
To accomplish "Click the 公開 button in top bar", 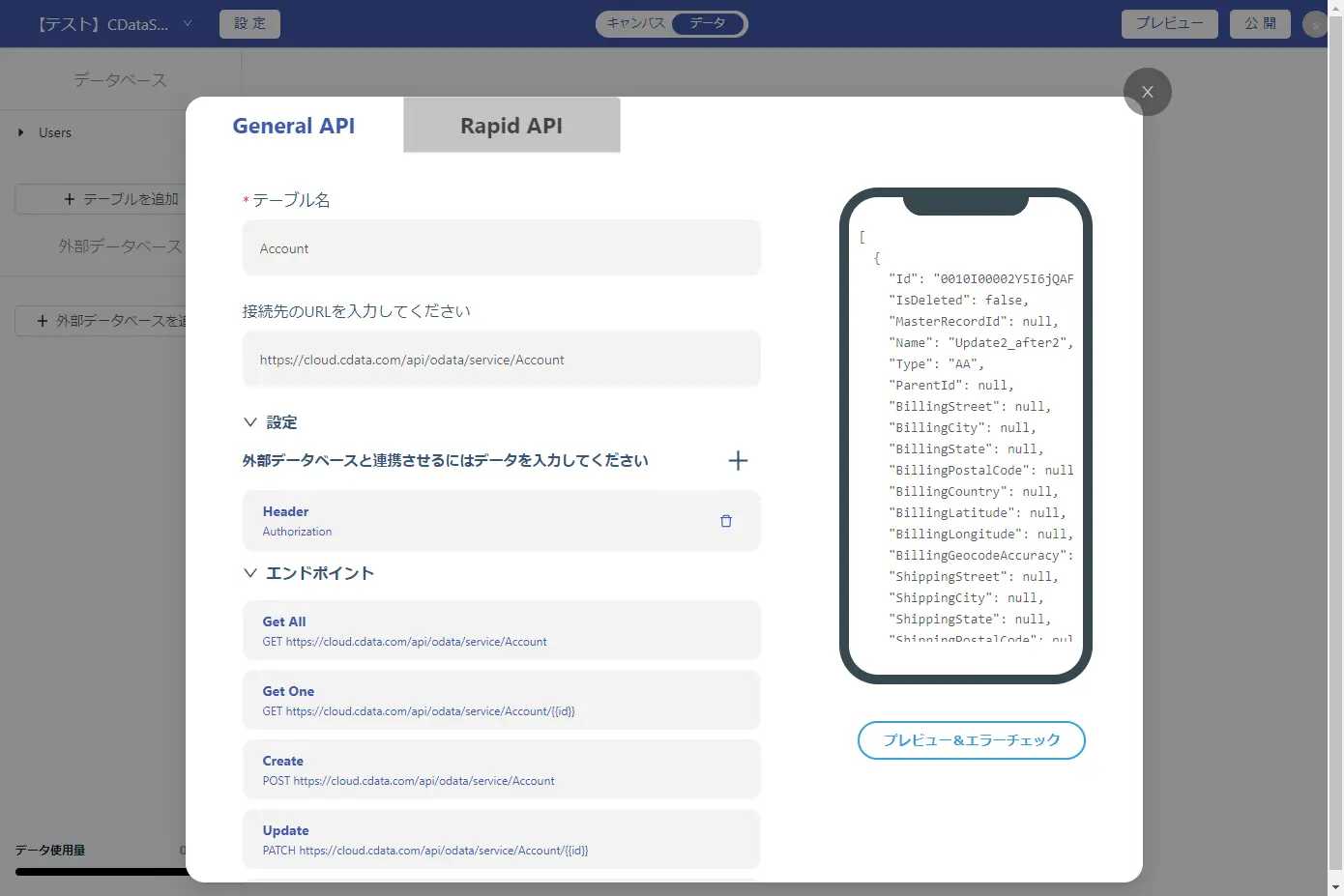I will [1260, 24].
